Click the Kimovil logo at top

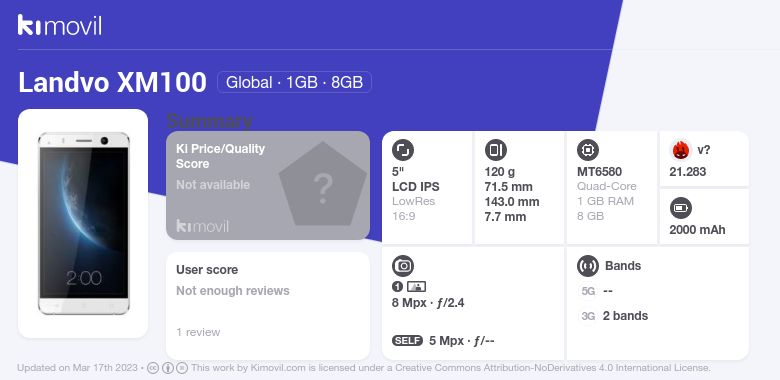60,25
